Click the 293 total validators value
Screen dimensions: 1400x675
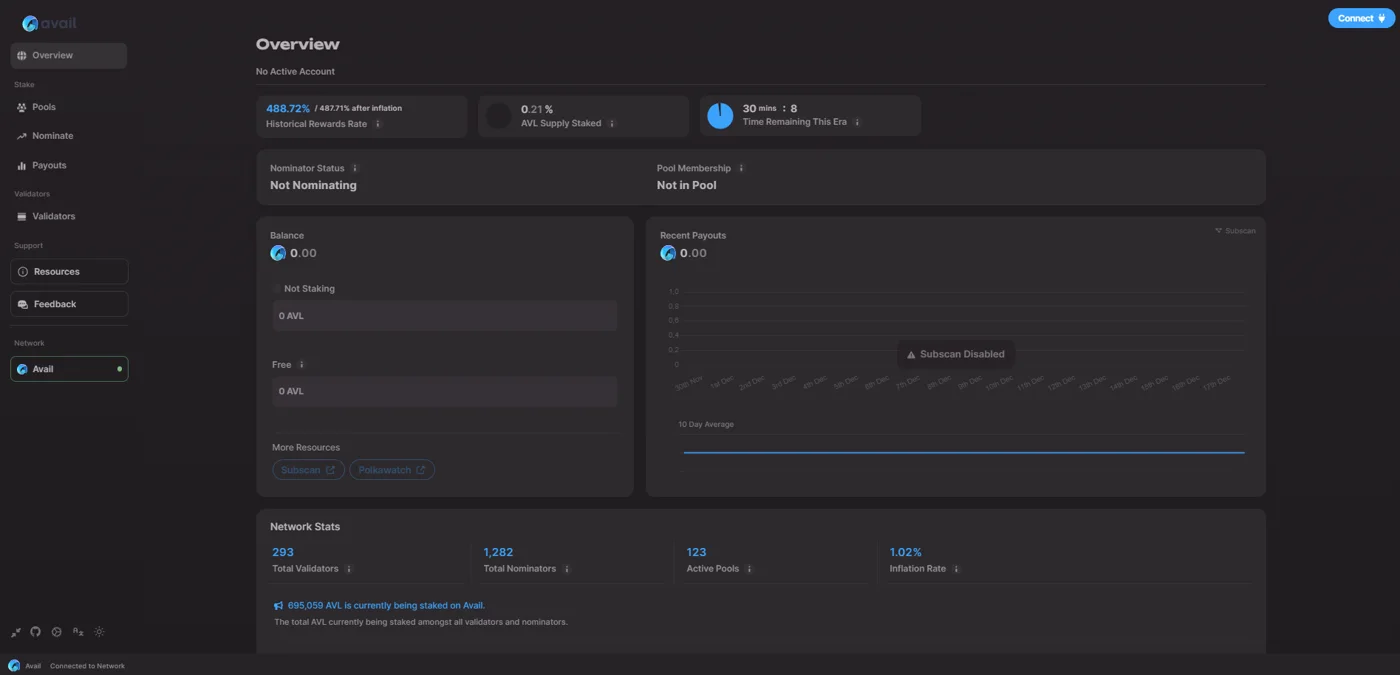tap(283, 552)
